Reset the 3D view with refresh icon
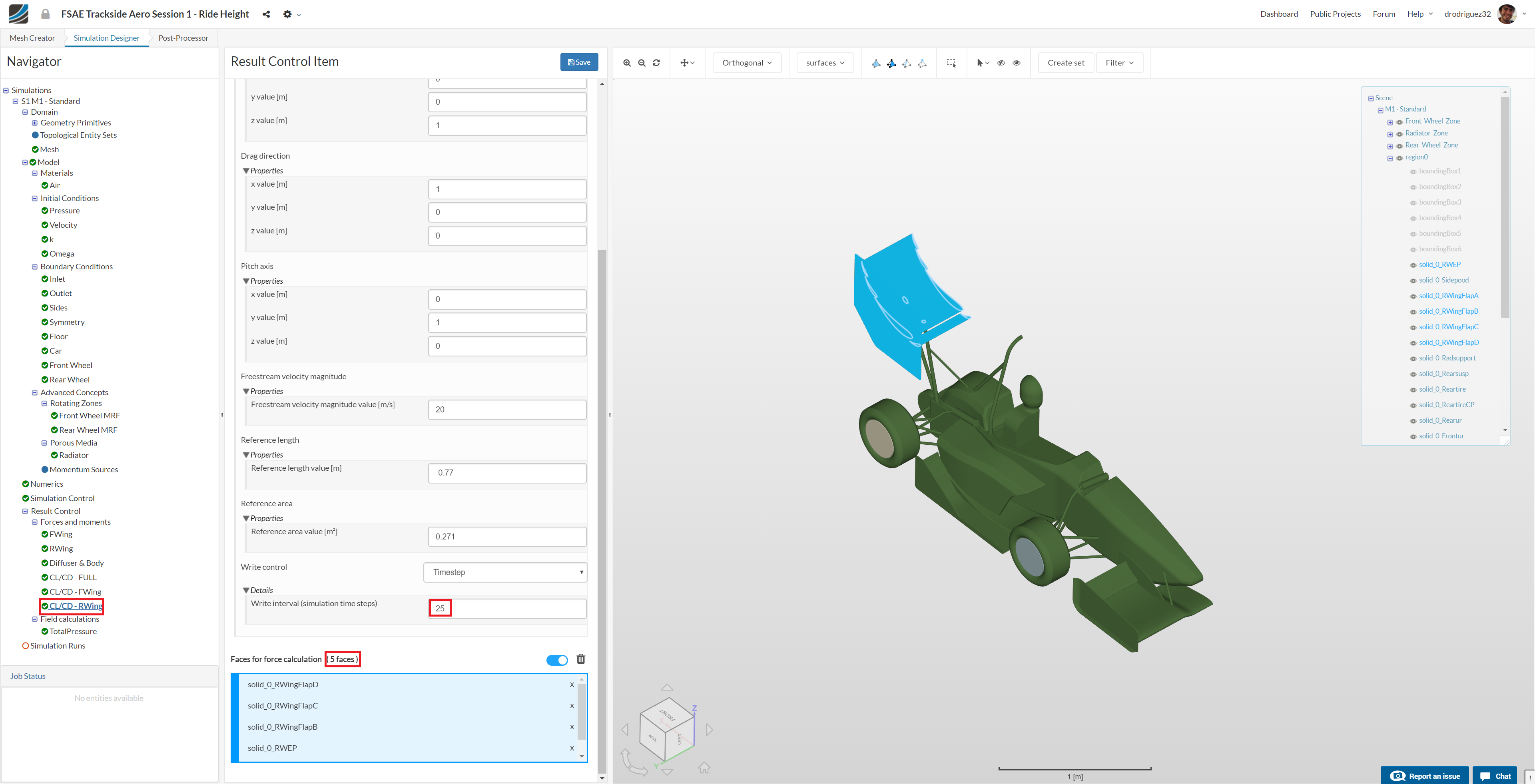This screenshot has height=784, width=1535. (656, 63)
